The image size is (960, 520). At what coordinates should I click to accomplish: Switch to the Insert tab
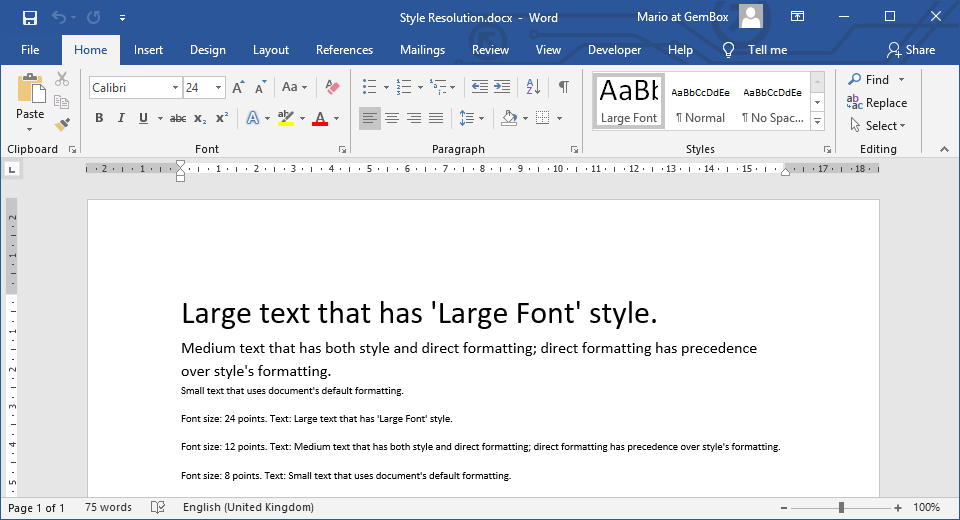pos(148,50)
